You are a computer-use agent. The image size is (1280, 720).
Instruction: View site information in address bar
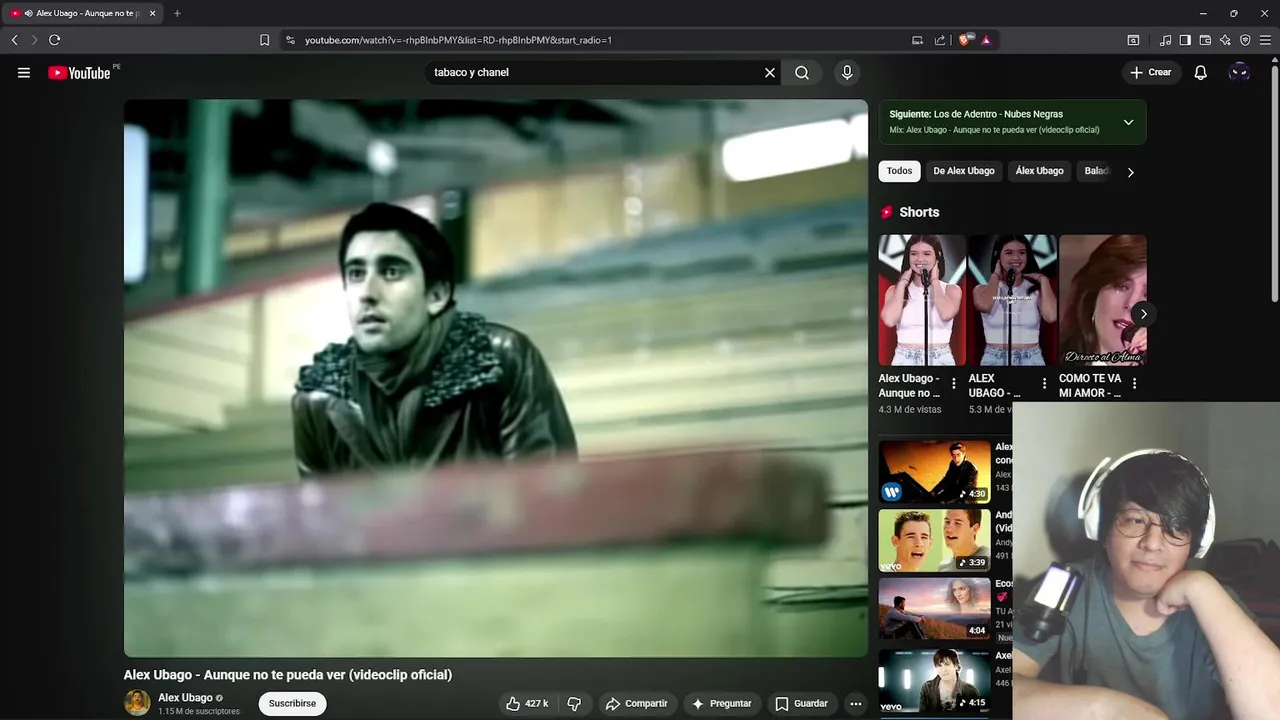pos(290,40)
